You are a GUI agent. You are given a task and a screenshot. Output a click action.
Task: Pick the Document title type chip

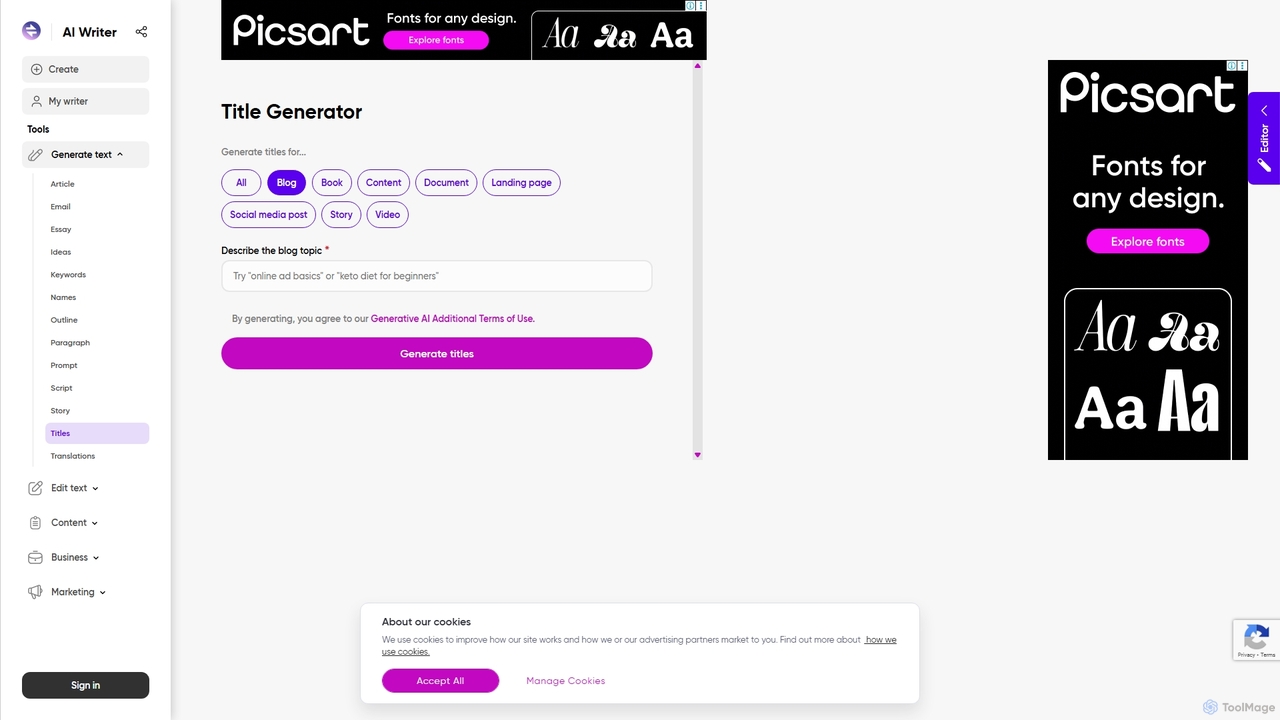point(446,183)
